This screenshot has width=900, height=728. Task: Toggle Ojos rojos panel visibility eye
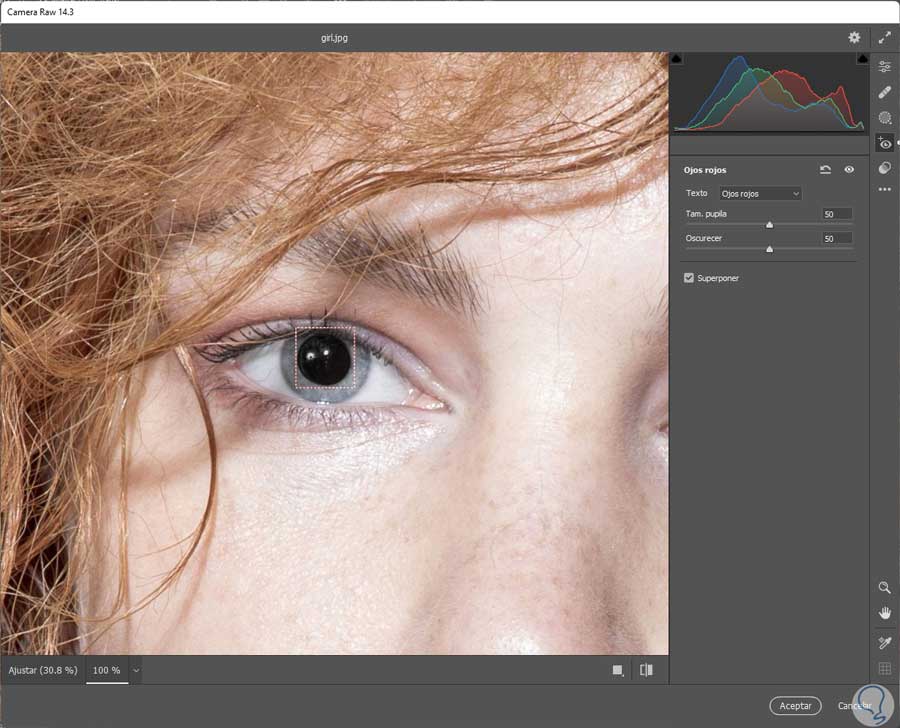pyautogui.click(x=849, y=170)
